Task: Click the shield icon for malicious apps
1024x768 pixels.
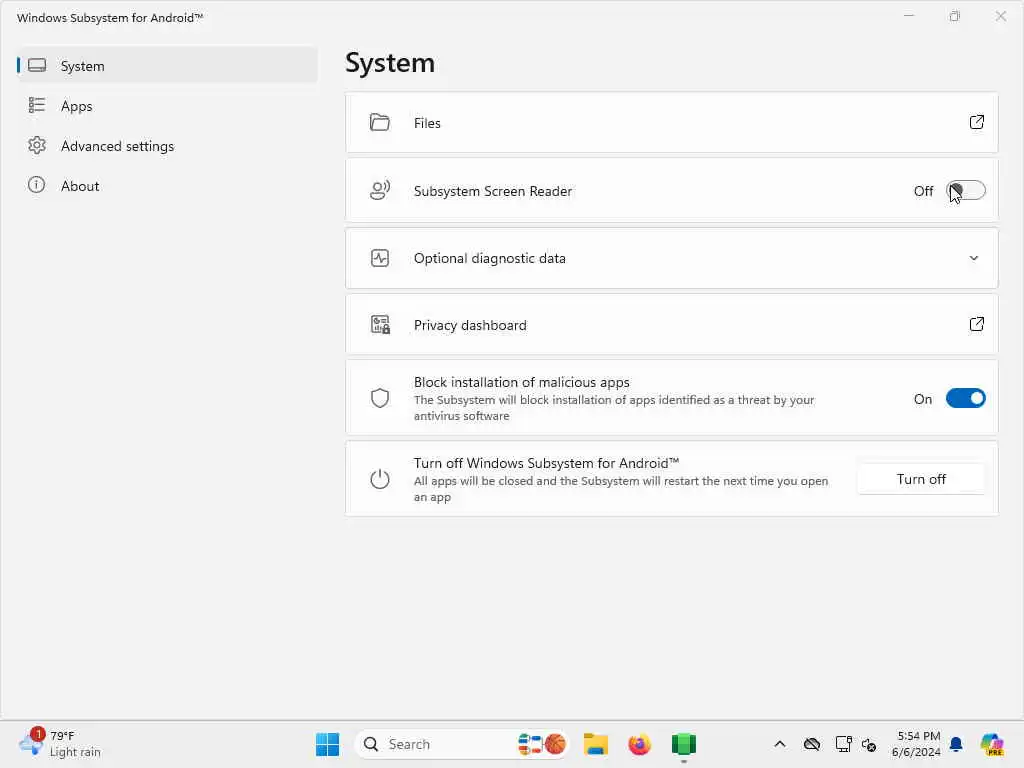Action: coord(379,398)
